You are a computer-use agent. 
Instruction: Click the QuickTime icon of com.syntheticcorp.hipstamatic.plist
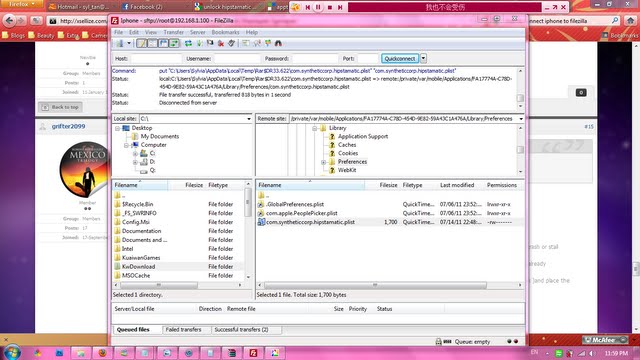(261, 222)
